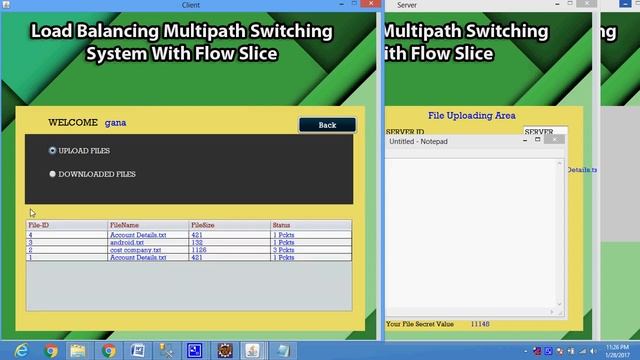Select cost company.txt file name
640x360 pixels.
click(x=136, y=250)
